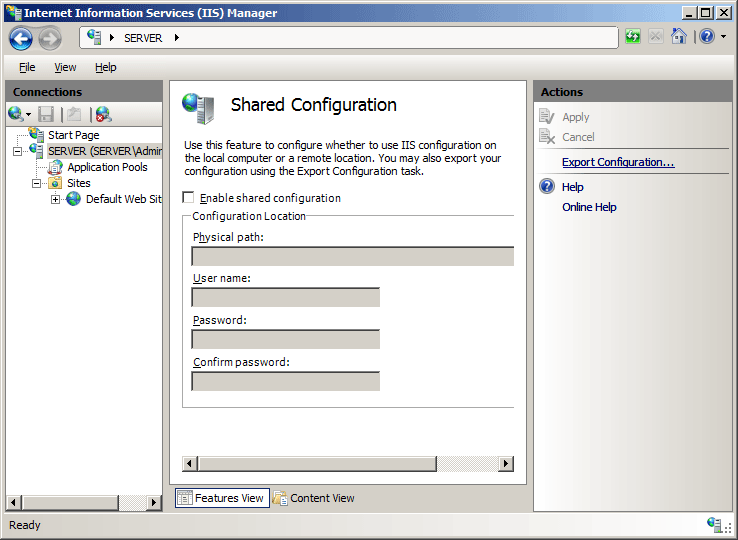Select SERVER (SERVER\Admin tree label
Viewport: 738px width, 540px height.
(105, 151)
